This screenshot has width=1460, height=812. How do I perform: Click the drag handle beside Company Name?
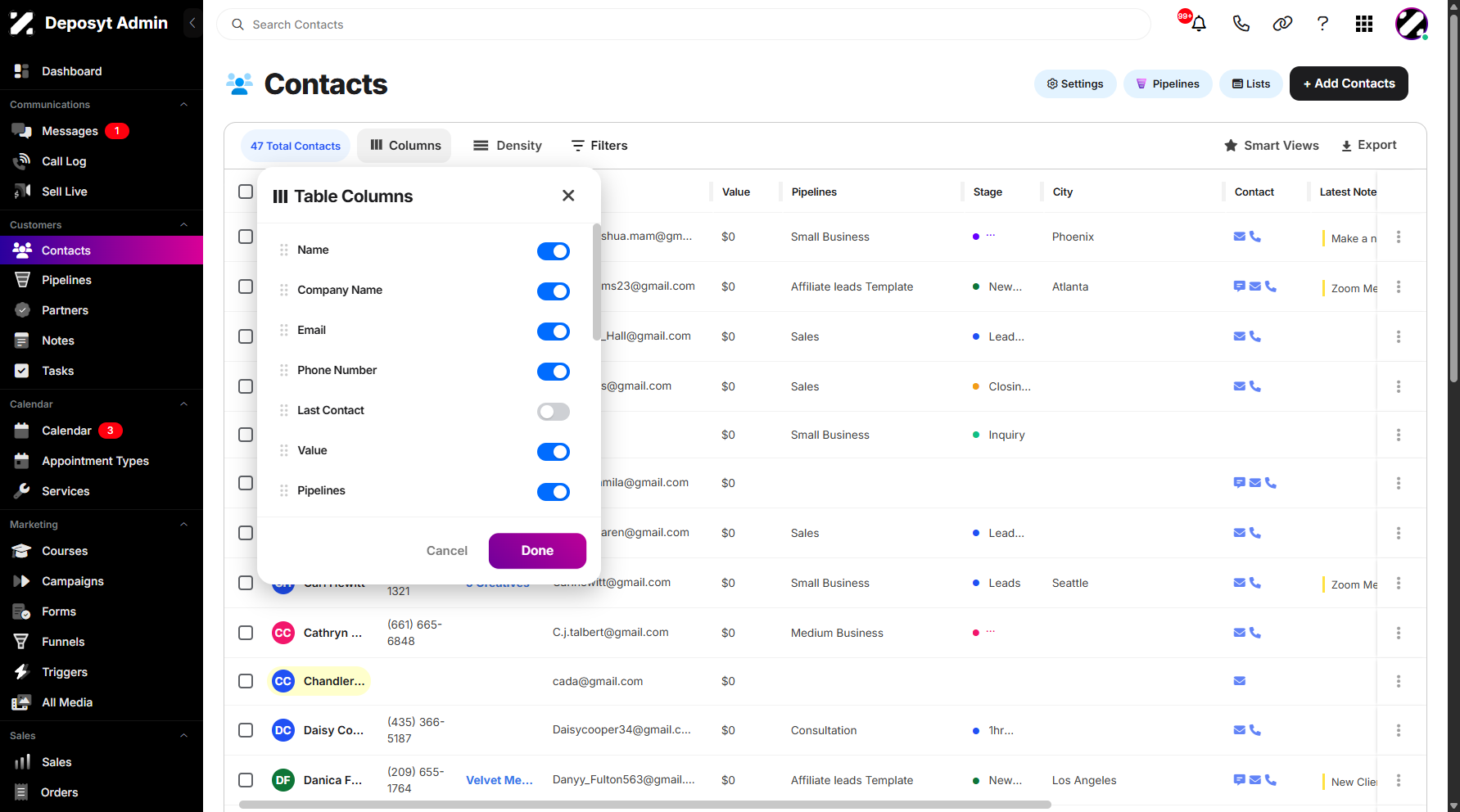pyautogui.click(x=284, y=290)
